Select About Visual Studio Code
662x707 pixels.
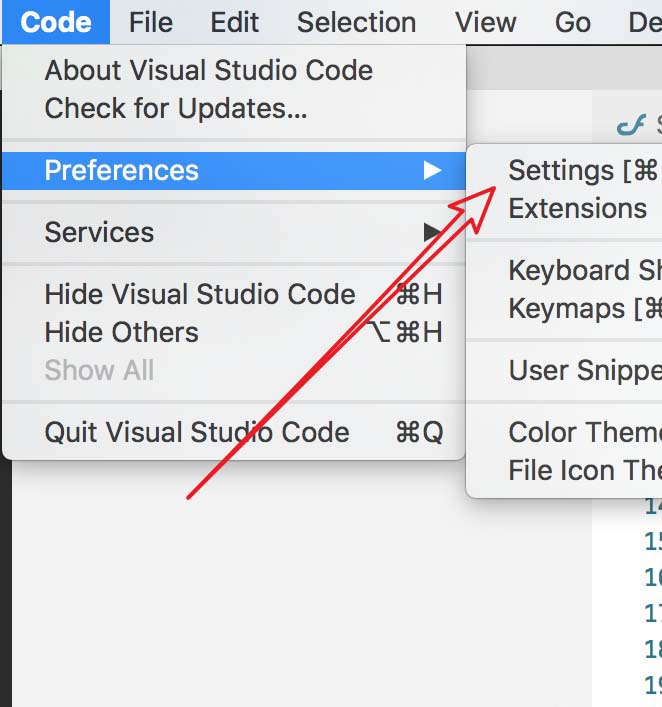click(x=208, y=70)
